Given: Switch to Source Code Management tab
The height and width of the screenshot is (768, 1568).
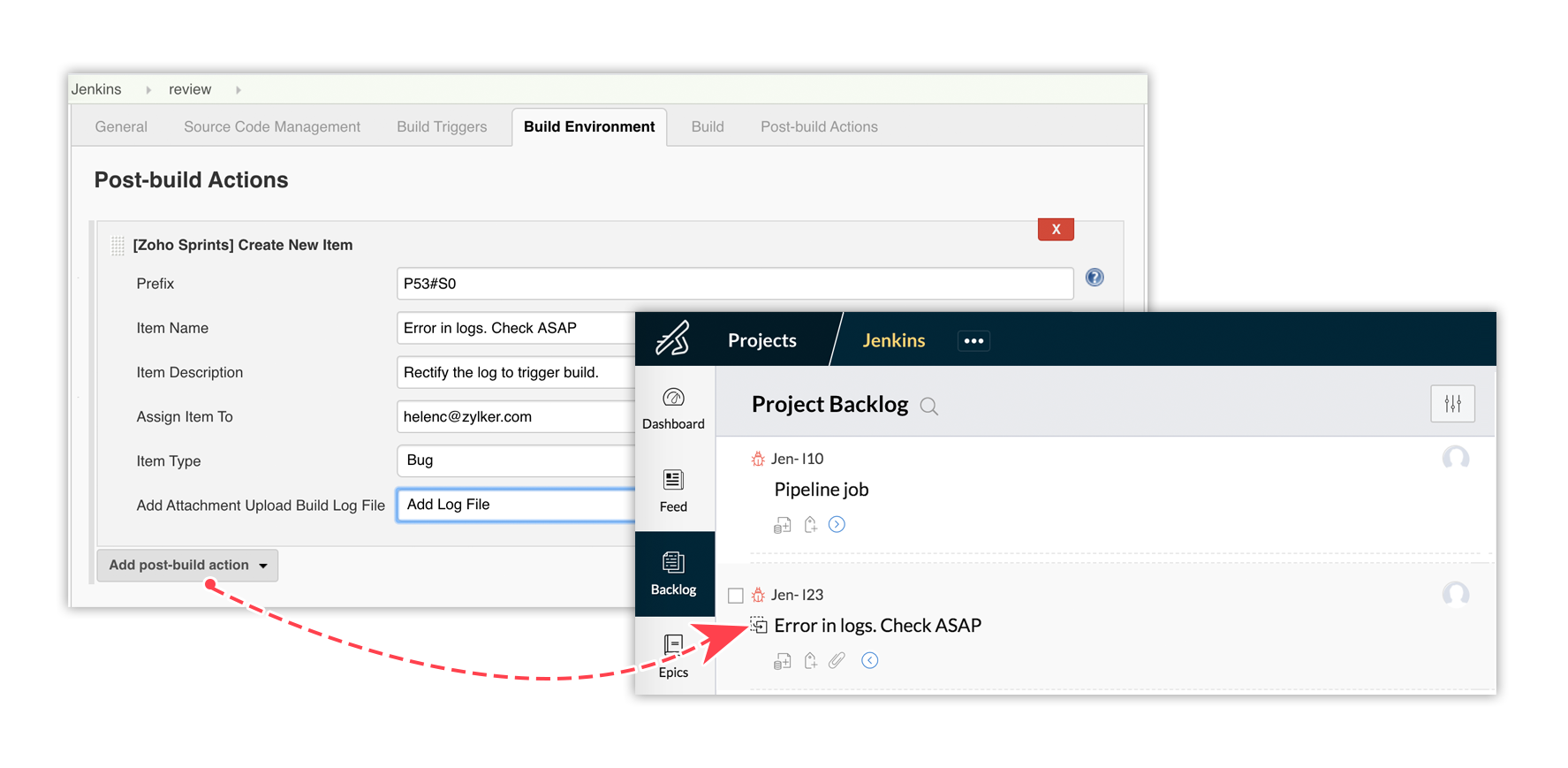Looking at the screenshot, I should click(272, 126).
